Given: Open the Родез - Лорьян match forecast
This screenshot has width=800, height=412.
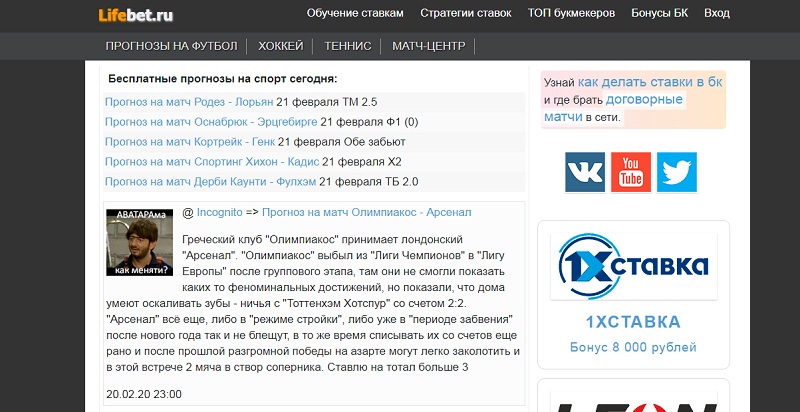Looking at the screenshot, I should coord(189,102).
